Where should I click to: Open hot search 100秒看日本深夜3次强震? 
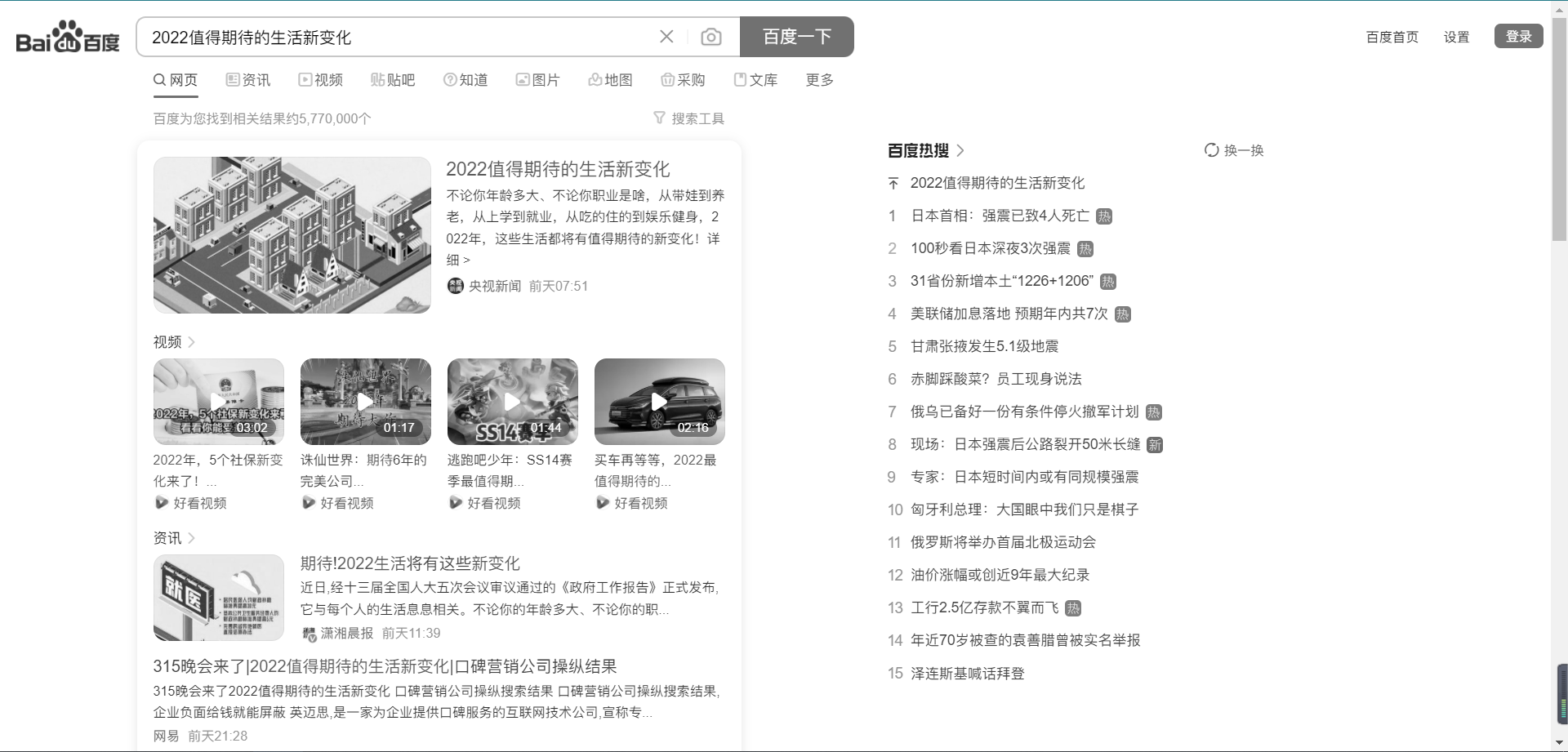click(x=991, y=248)
